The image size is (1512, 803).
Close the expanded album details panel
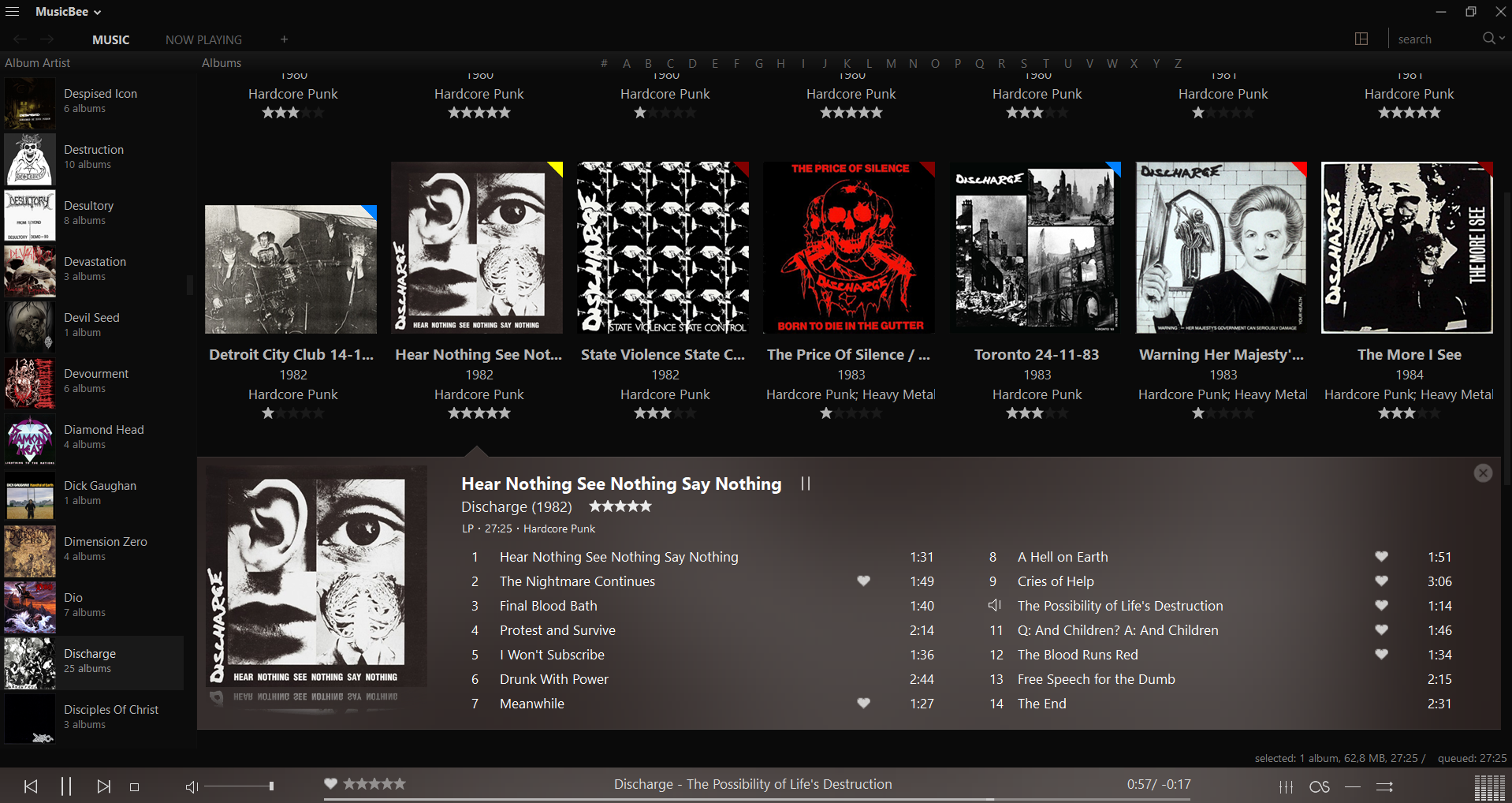(x=1483, y=472)
